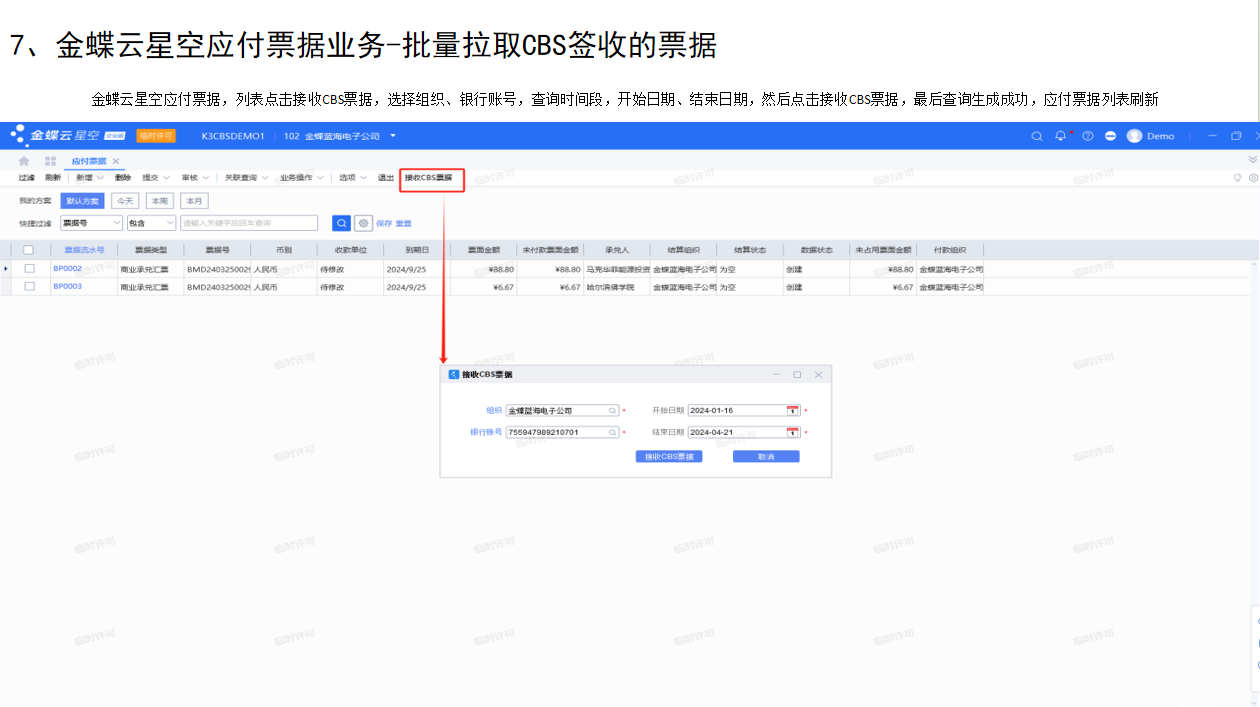
Task: Click the double-chevron collapse icon
Action: tap(1253, 160)
